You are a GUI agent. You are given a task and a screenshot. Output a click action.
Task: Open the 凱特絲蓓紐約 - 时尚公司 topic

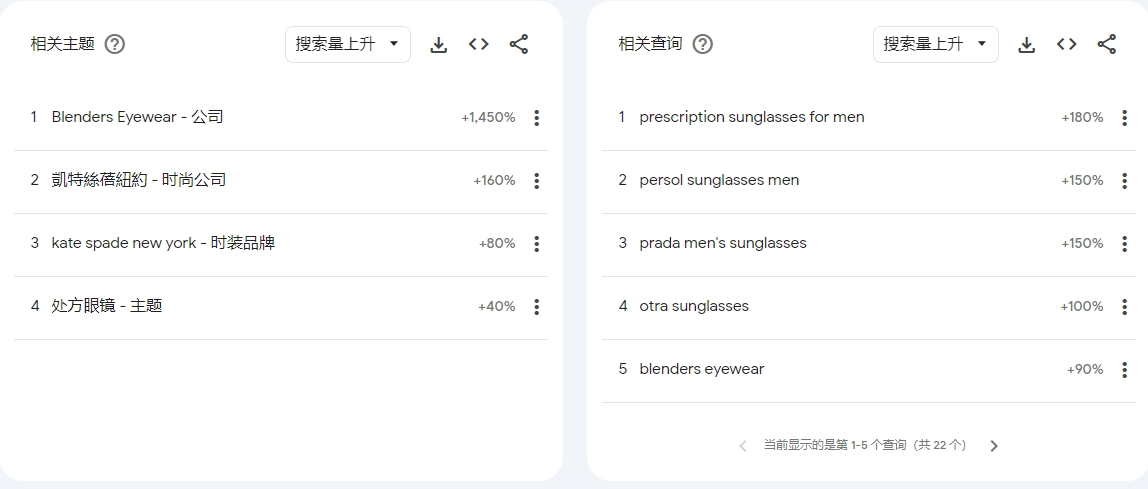tap(139, 180)
